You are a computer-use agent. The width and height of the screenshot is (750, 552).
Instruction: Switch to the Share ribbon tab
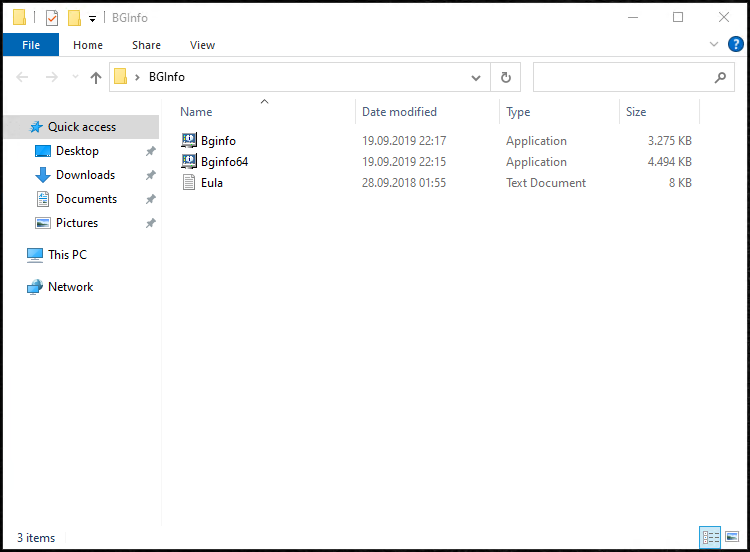(146, 45)
